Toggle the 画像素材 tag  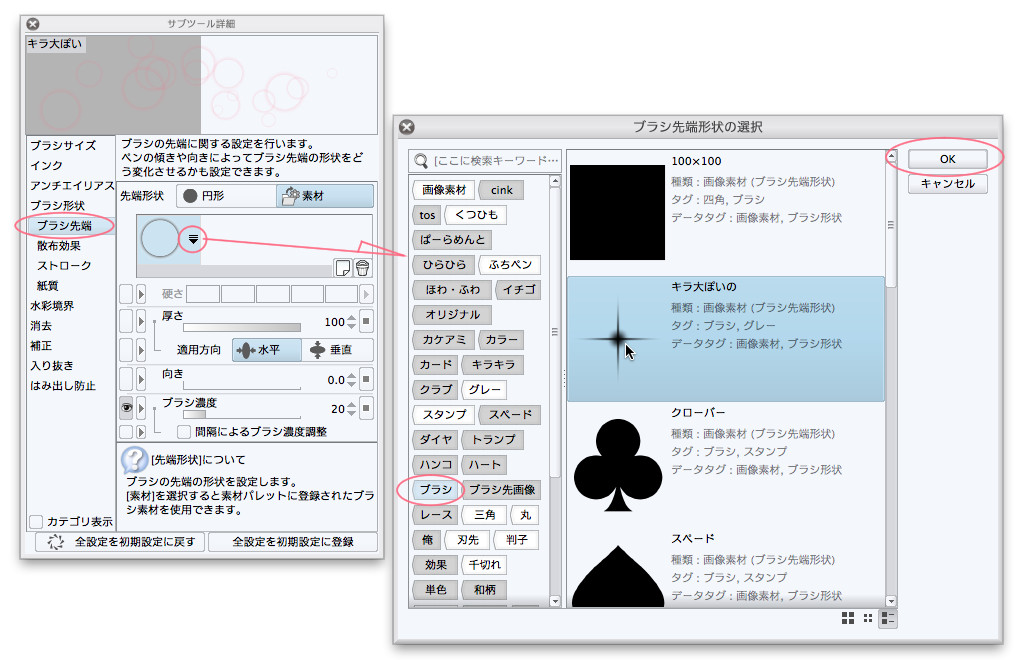tap(444, 190)
